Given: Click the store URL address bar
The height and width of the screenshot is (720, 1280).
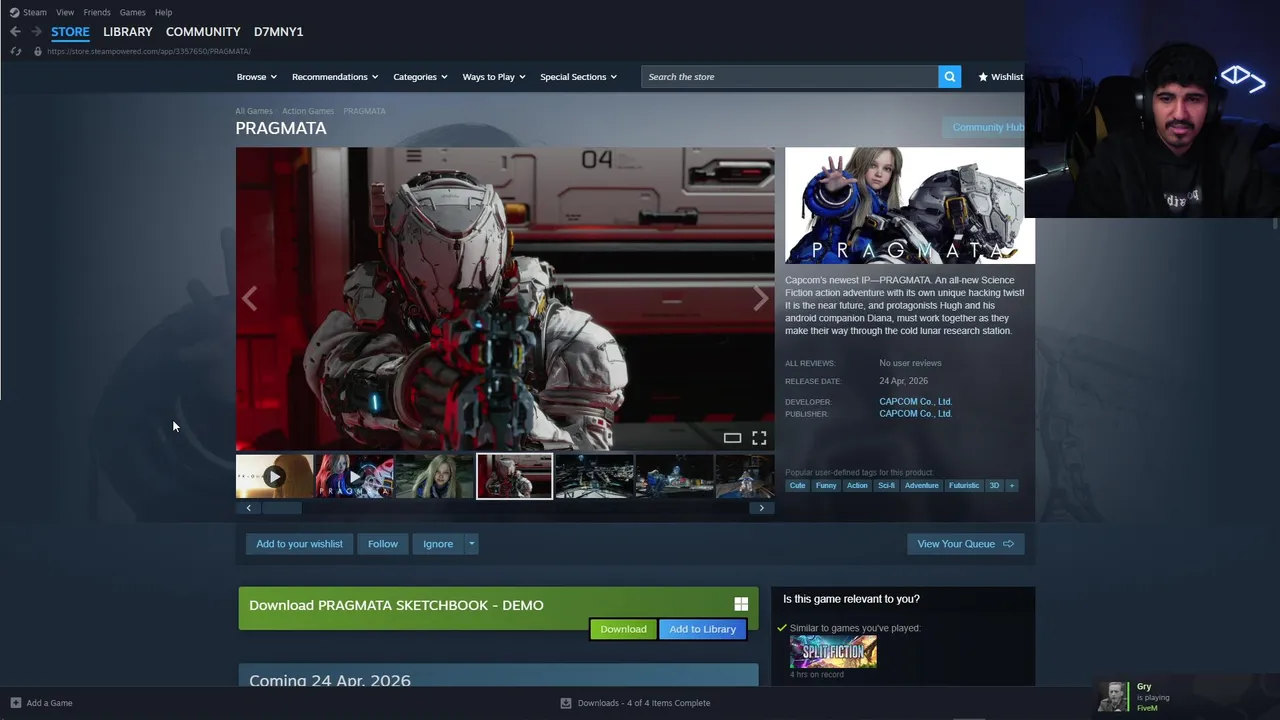Looking at the screenshot, I should click(x=150, y=51).
